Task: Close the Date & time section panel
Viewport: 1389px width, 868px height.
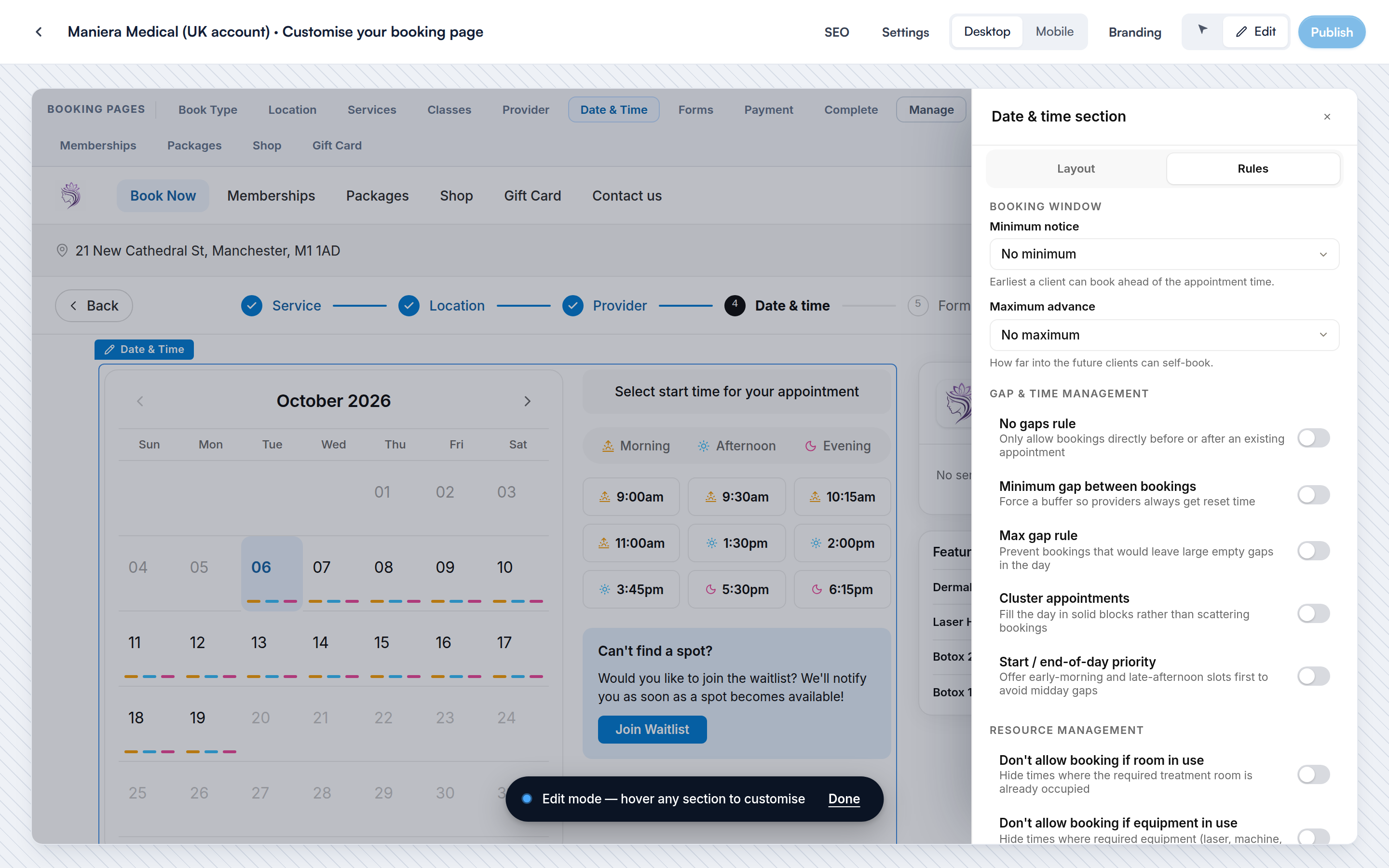Action: pos(1326,117)
